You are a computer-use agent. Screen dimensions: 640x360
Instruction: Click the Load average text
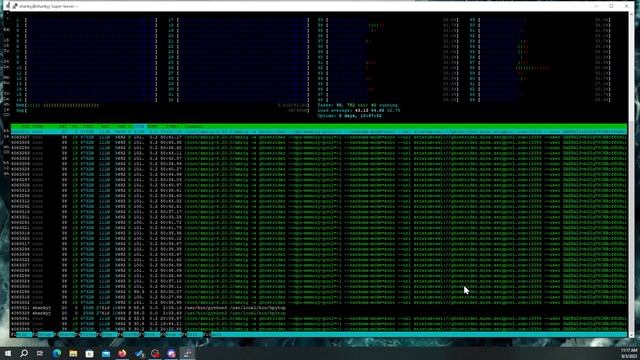tap(358, 111)
